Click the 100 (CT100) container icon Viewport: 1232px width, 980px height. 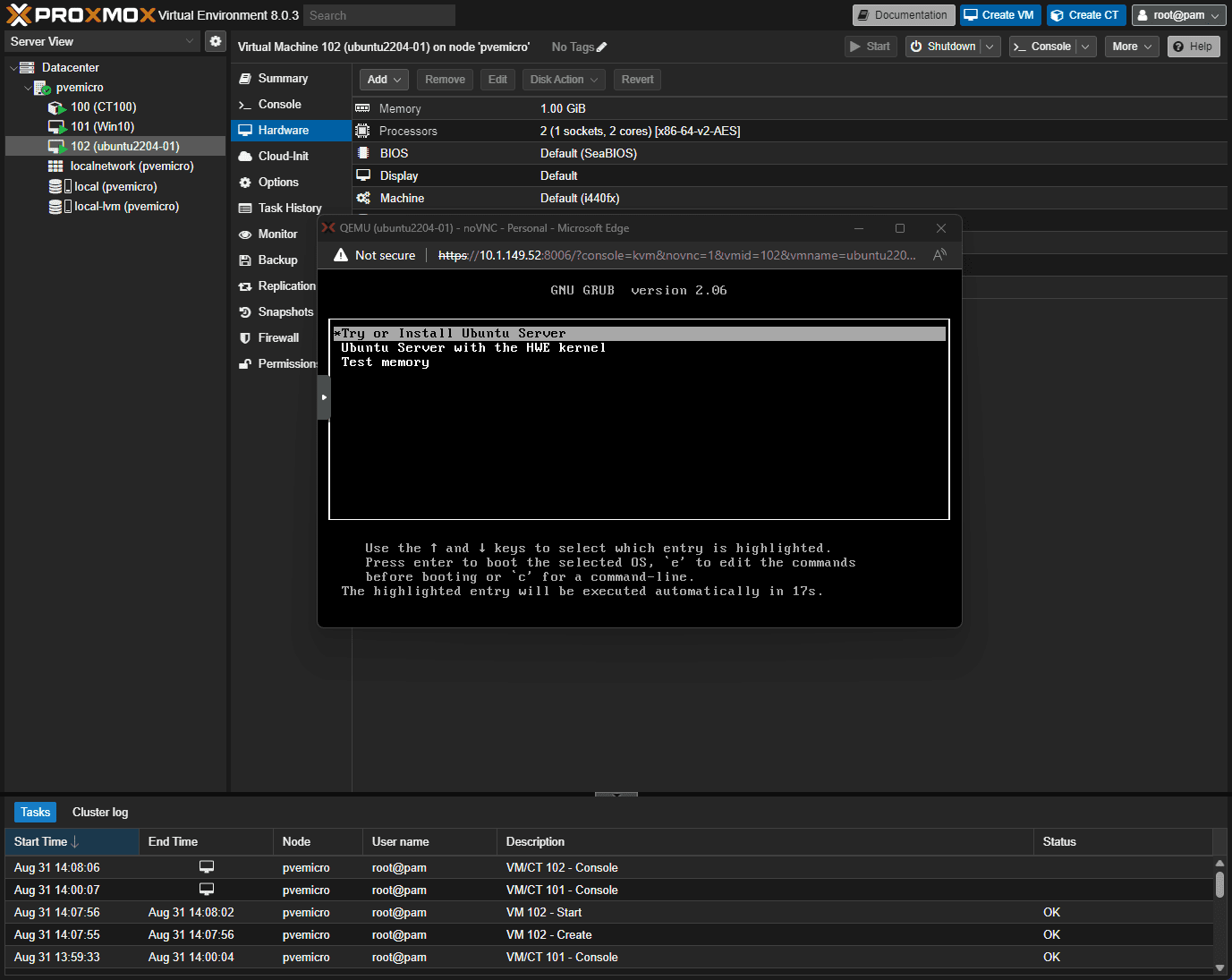click(x=56, y=107)
